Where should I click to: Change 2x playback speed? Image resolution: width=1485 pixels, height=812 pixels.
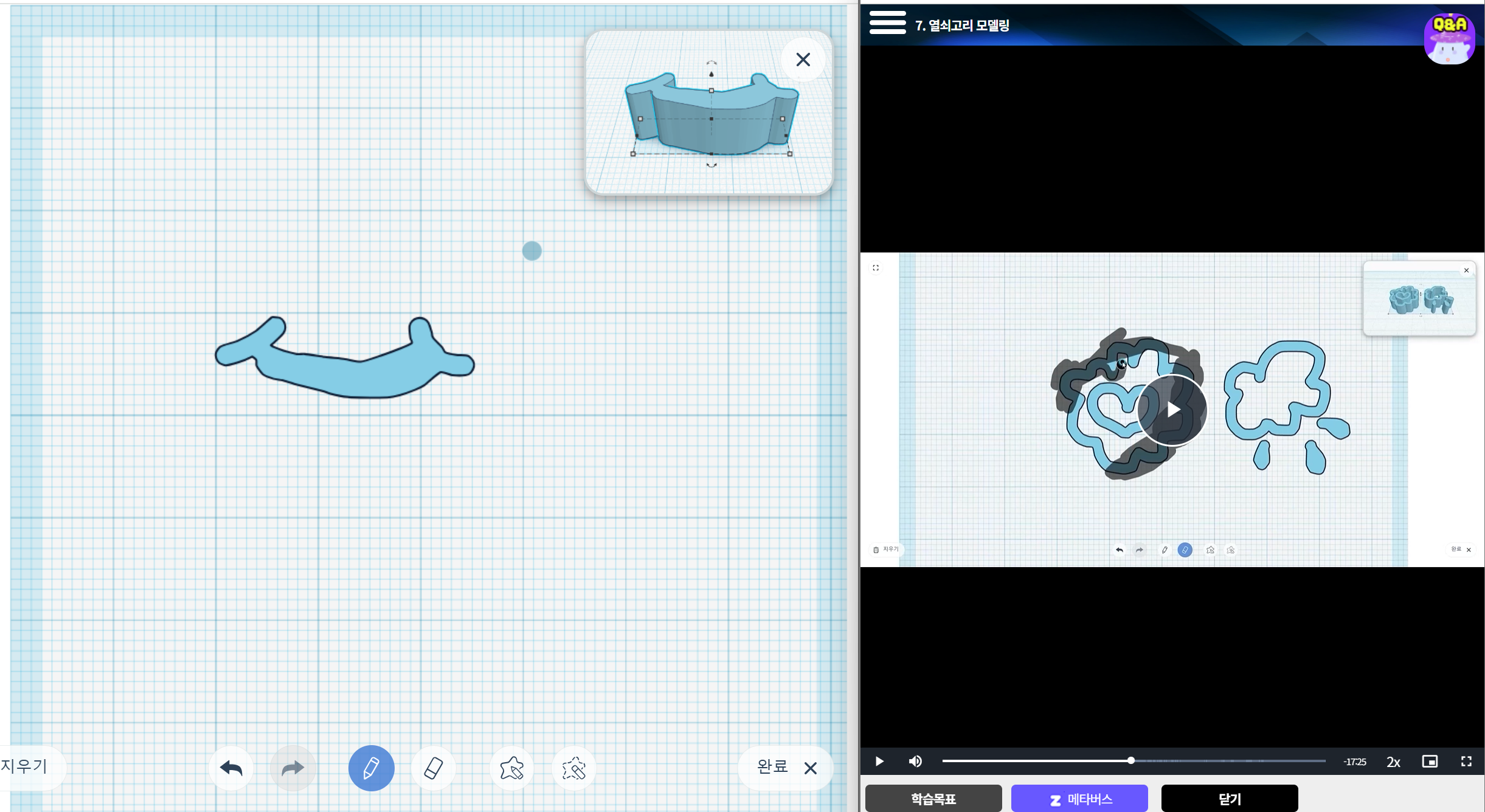[x=1393, y=762]
